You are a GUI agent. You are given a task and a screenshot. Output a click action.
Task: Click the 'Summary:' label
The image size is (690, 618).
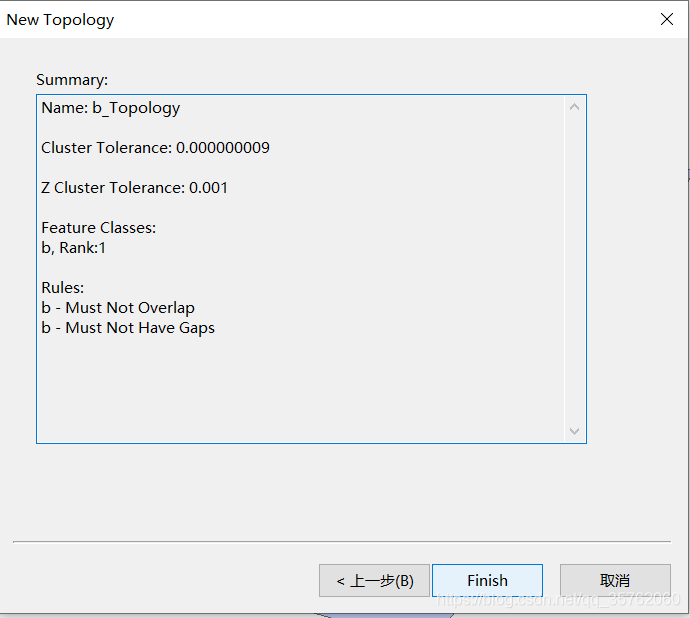point(72,80)
